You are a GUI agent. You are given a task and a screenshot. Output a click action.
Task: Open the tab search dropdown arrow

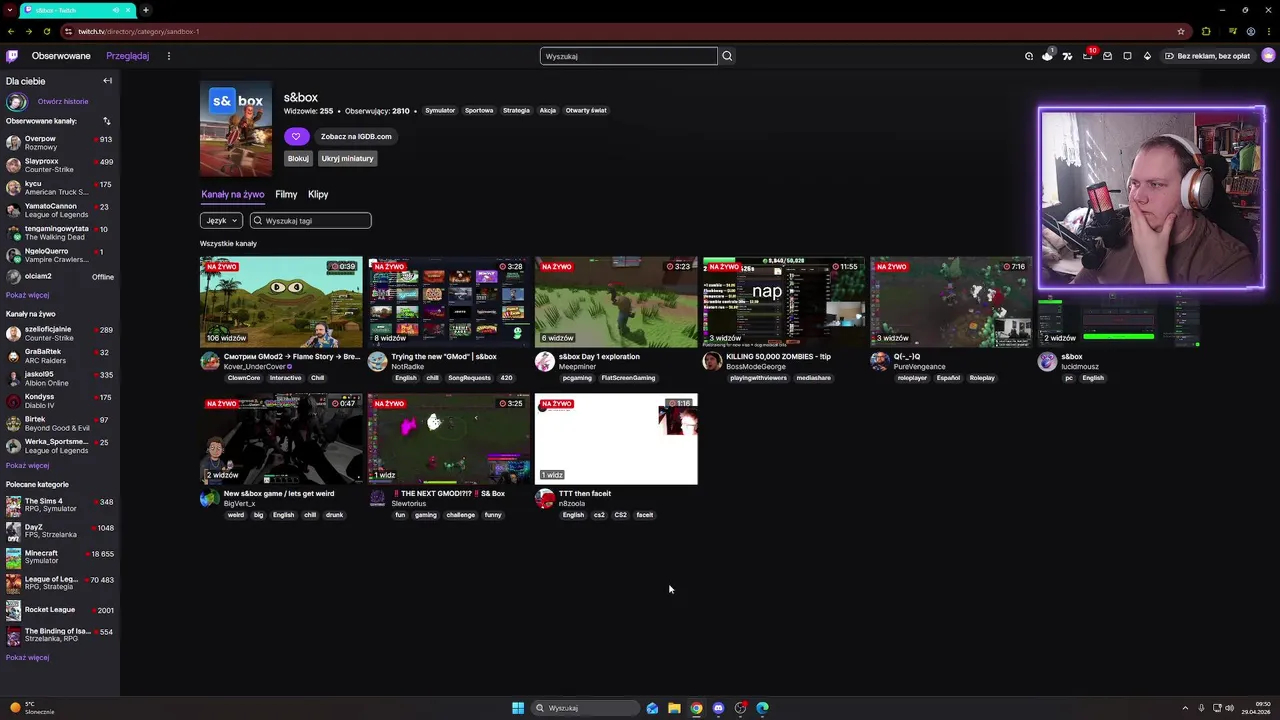pyautogui.click(x=10, y=10)
